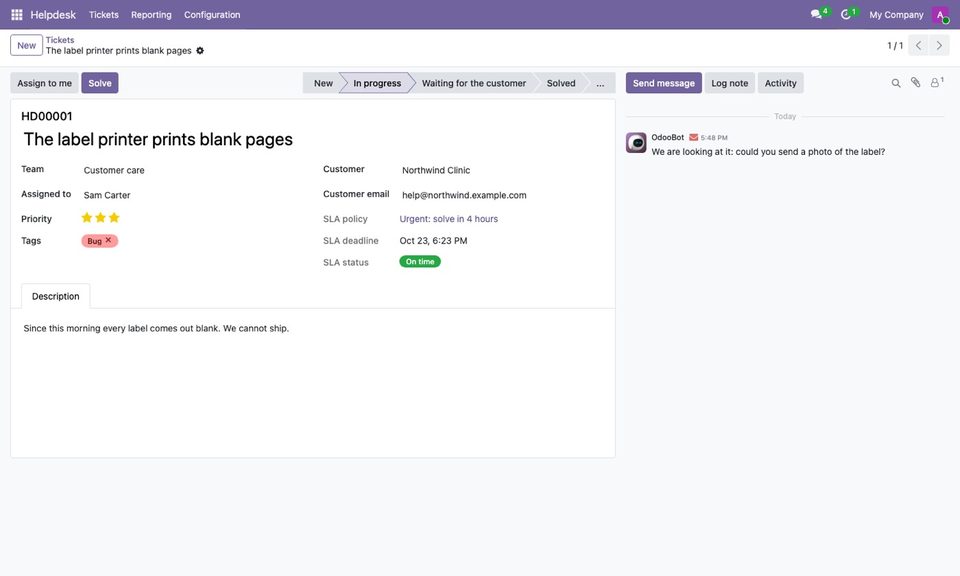Open the Reporting menu
The width and height of the screenshot is (960, 576).
click(x=151, y=15)
